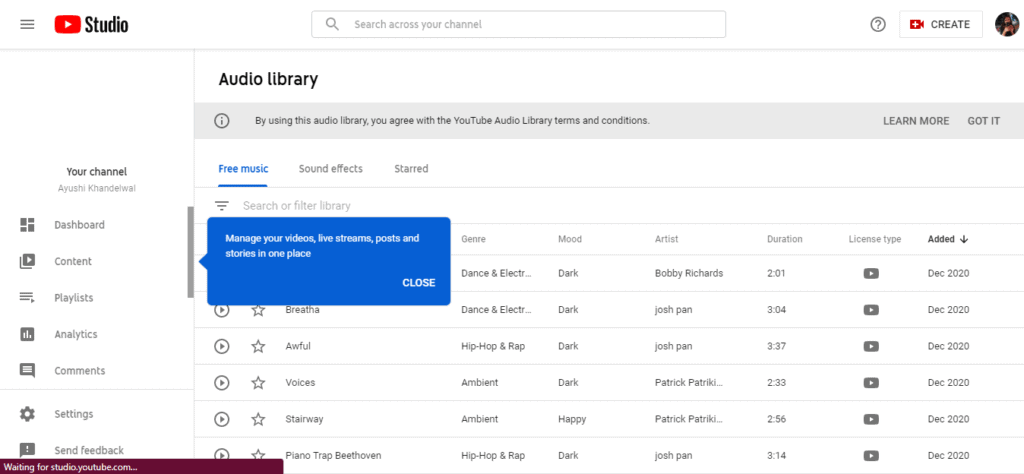Viewport: 1024px width, 474px height.
Task: Close the blue tooltip with CLOSE
Action: tap(419, 283)
